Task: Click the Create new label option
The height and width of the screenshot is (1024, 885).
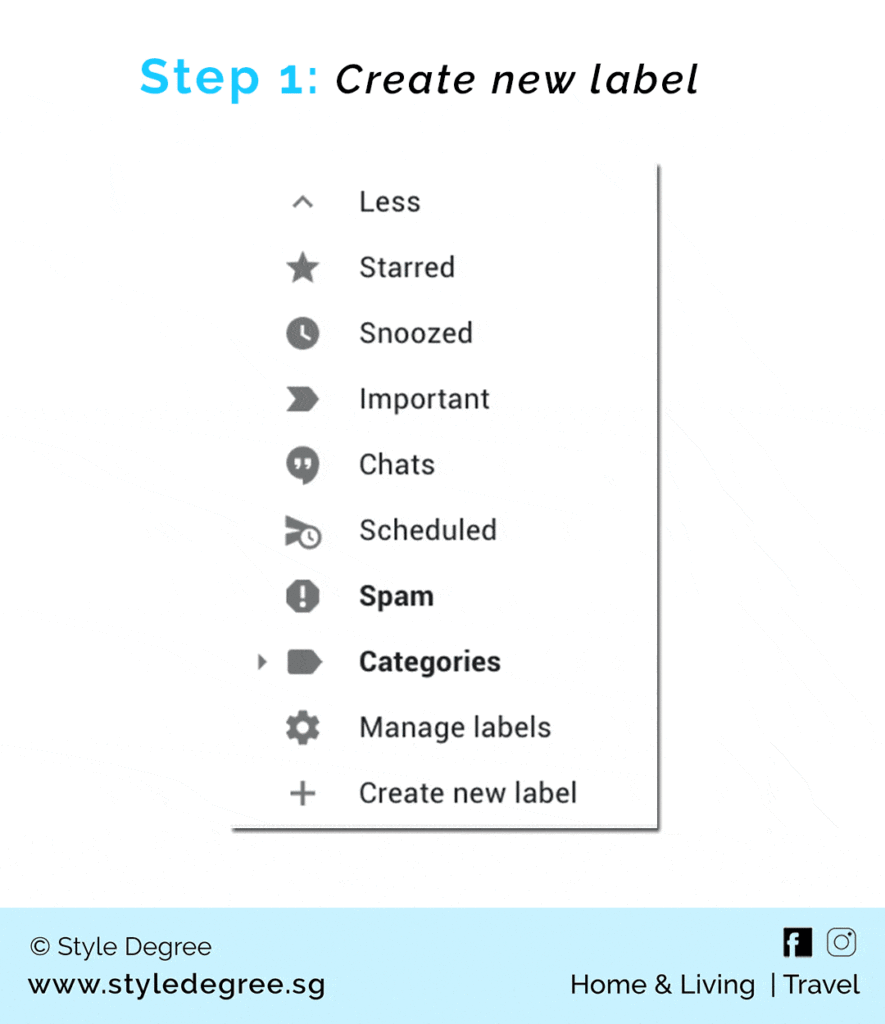Action: click(x=467, y=792)
